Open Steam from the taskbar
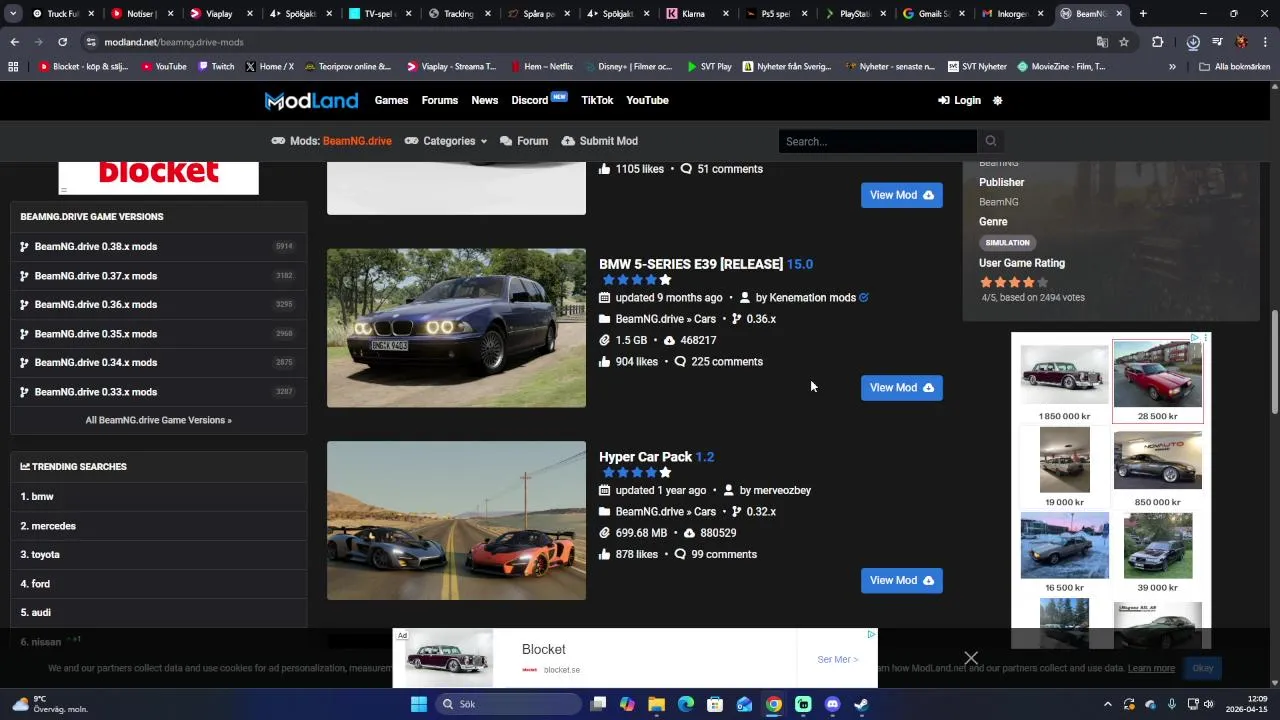The width and height of the screenshot is (1280, 720). (x=861, y=704)
